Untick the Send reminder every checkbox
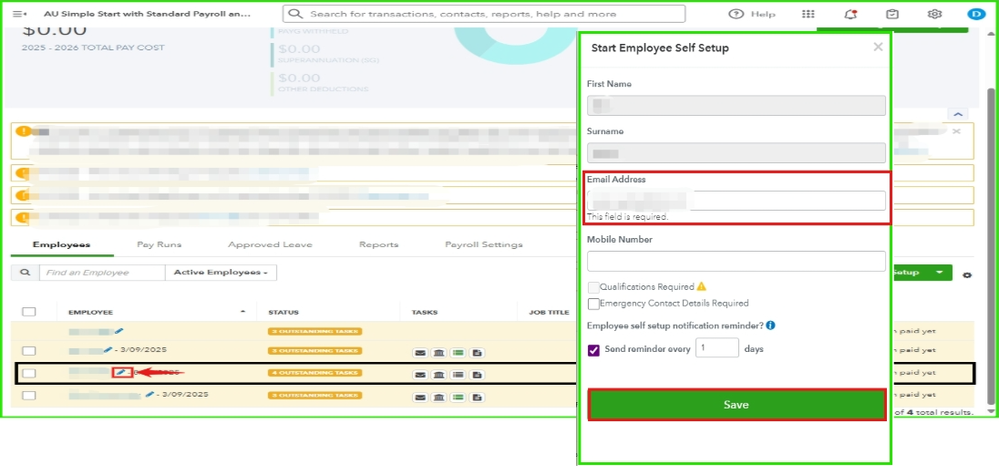The image size is (999, 466). click(593, 350)
